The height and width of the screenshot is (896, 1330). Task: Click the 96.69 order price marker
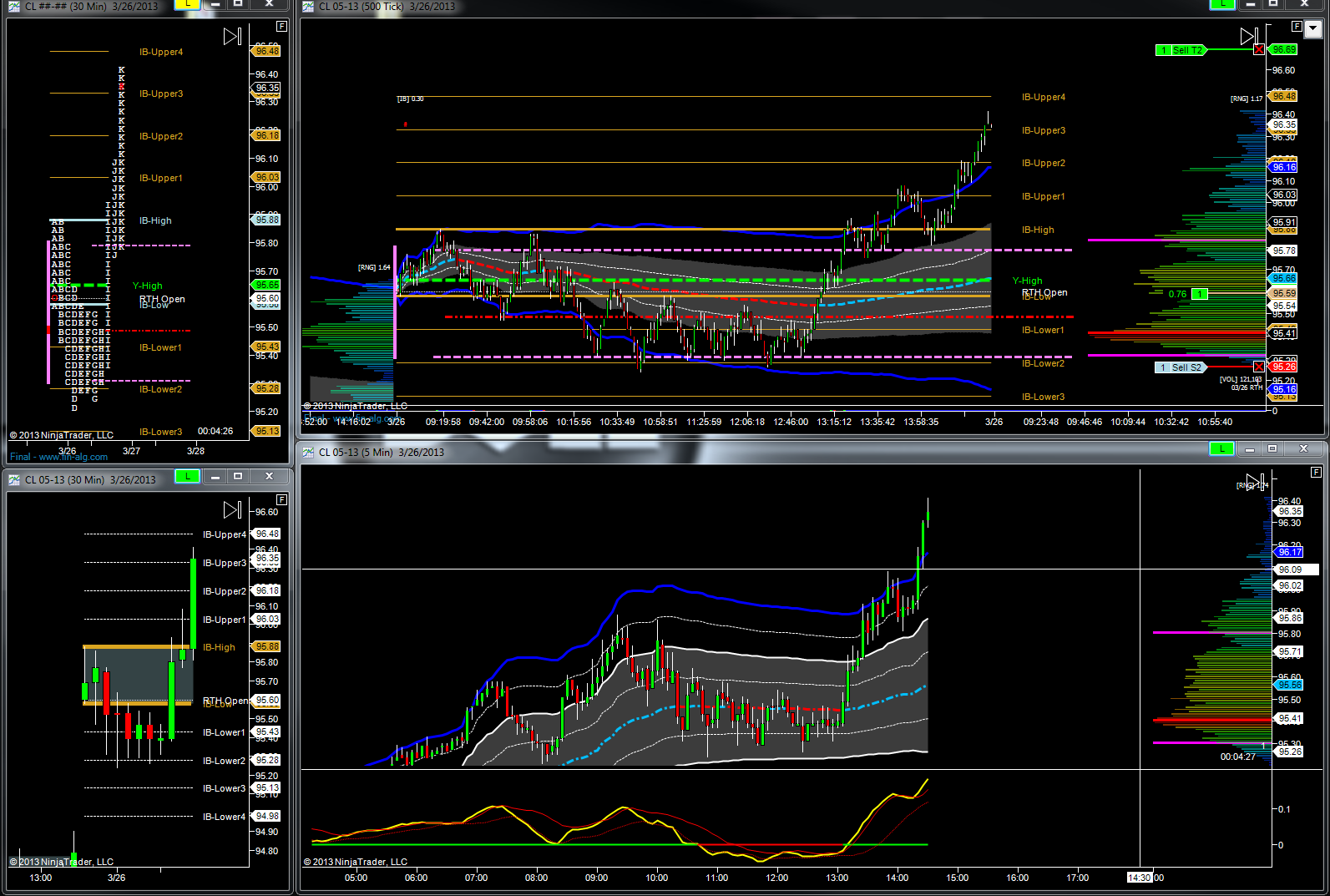[x=1283, y=50]
